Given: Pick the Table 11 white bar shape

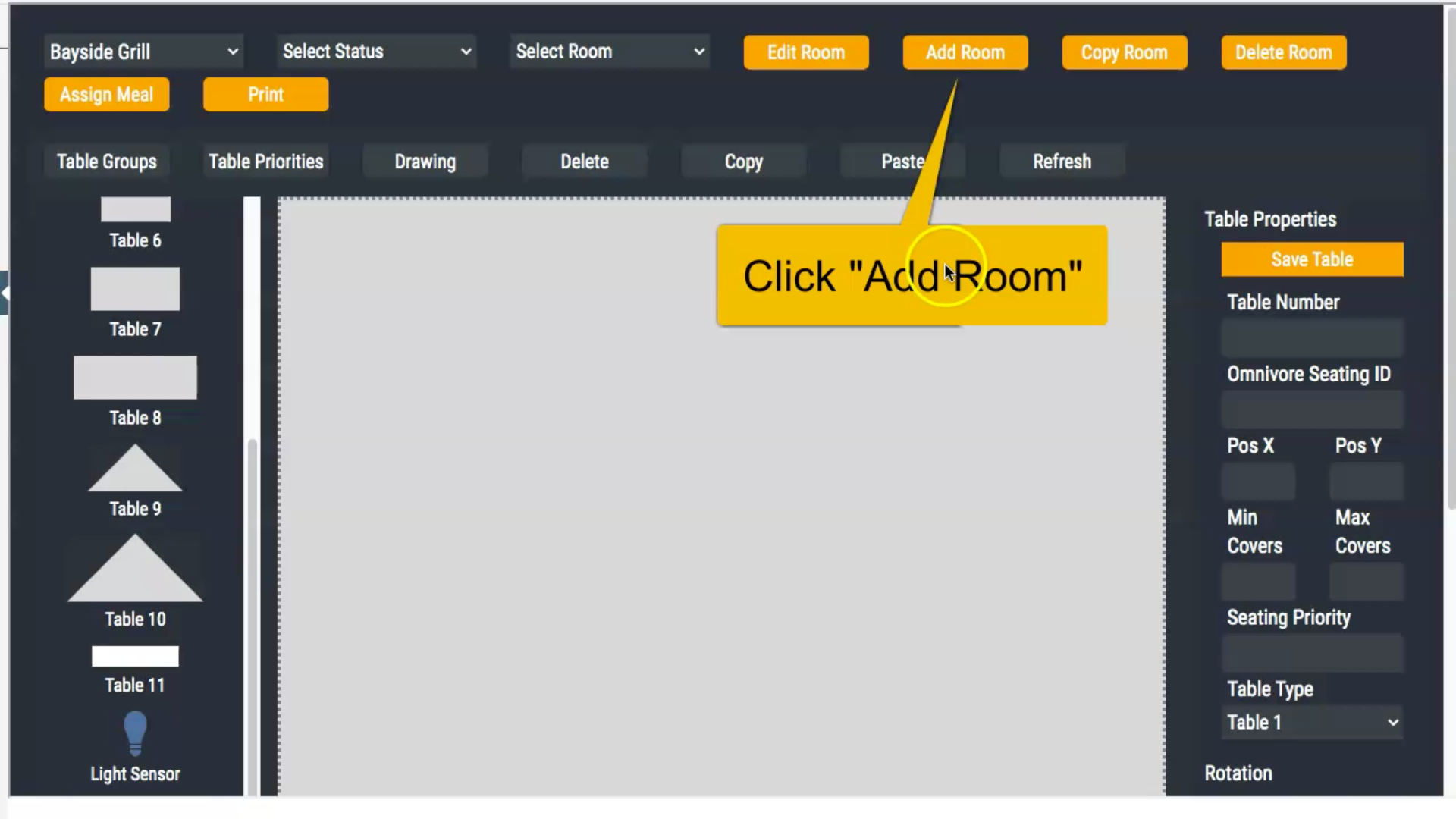Looking at the screenshot, I should click(x=135, y=656).
